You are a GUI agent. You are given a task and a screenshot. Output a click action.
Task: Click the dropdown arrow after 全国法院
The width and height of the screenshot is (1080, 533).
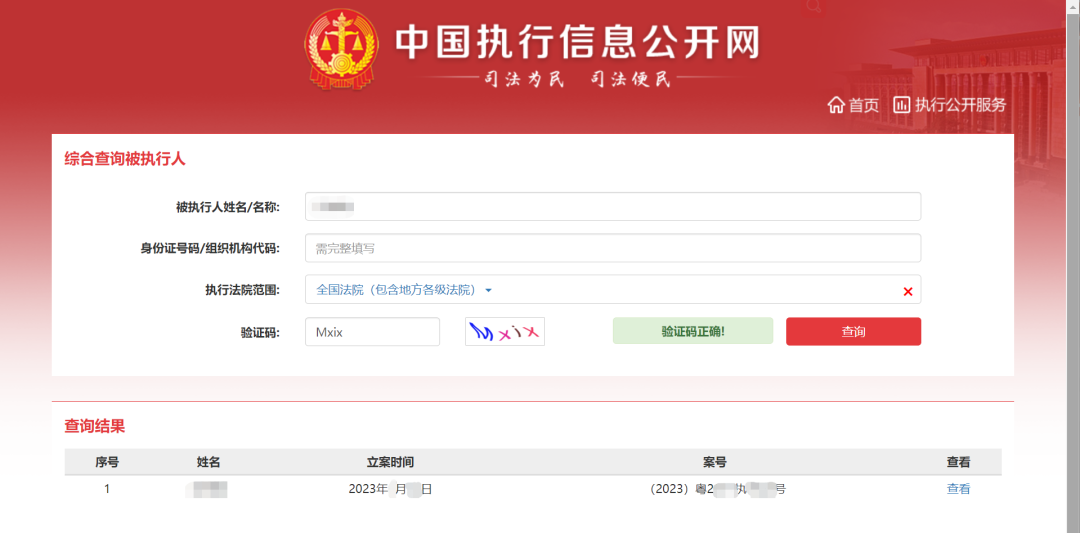pos(488,291)
